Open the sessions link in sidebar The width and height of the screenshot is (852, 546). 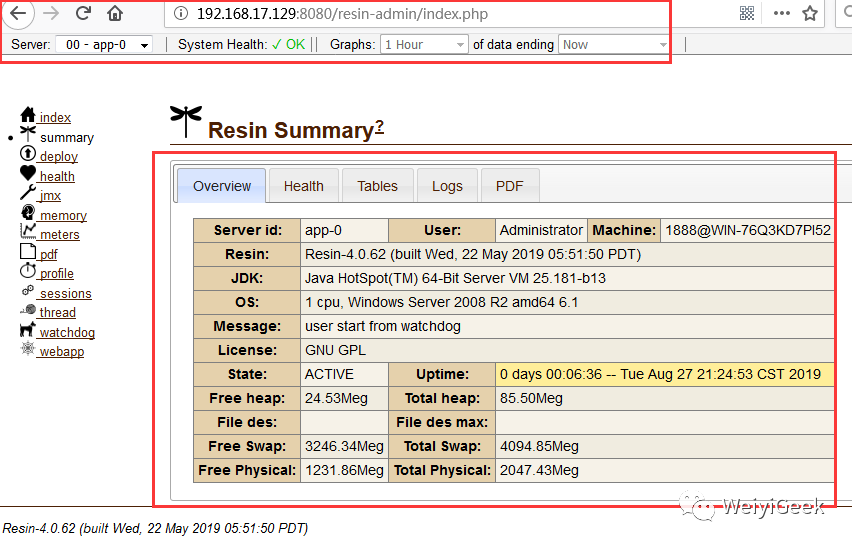pos(66,293)
